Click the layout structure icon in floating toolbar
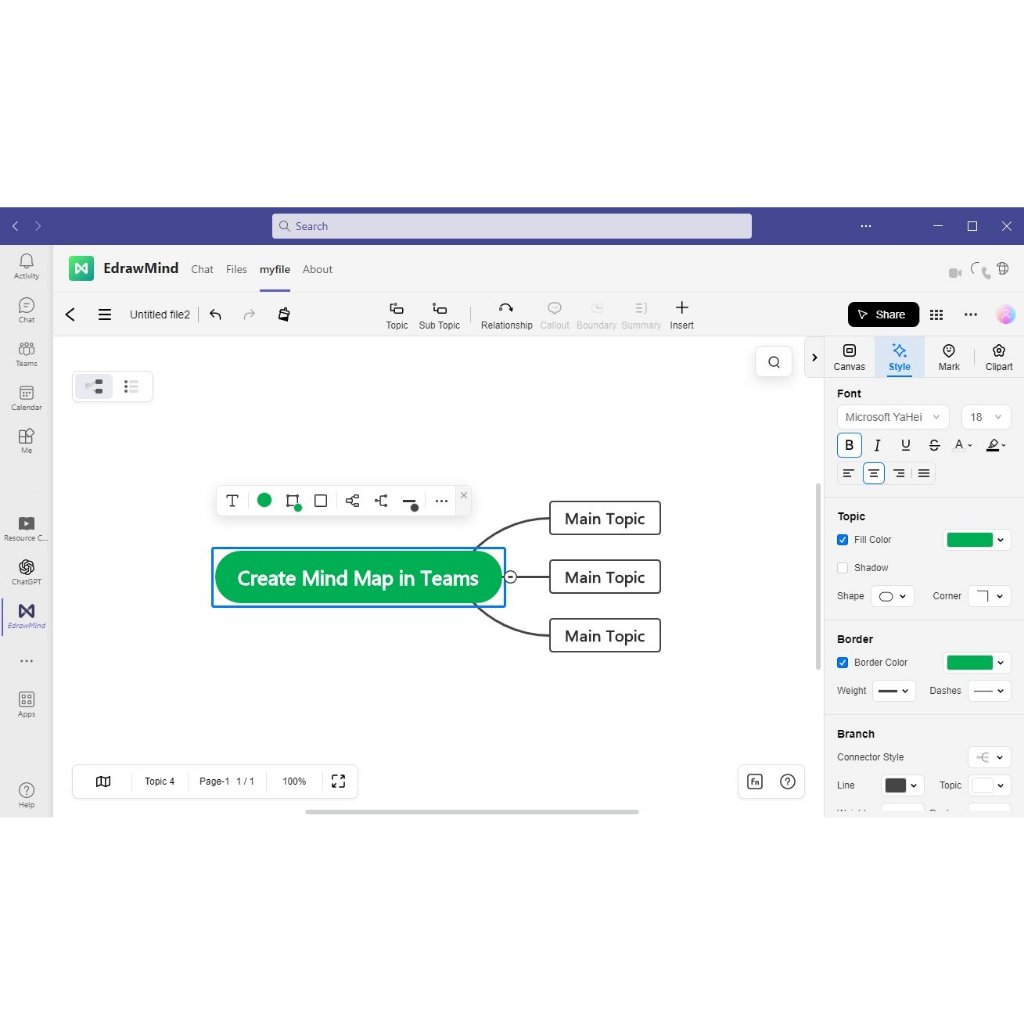The width and height of the screenshot is (1024, 1024). point(352,501)
